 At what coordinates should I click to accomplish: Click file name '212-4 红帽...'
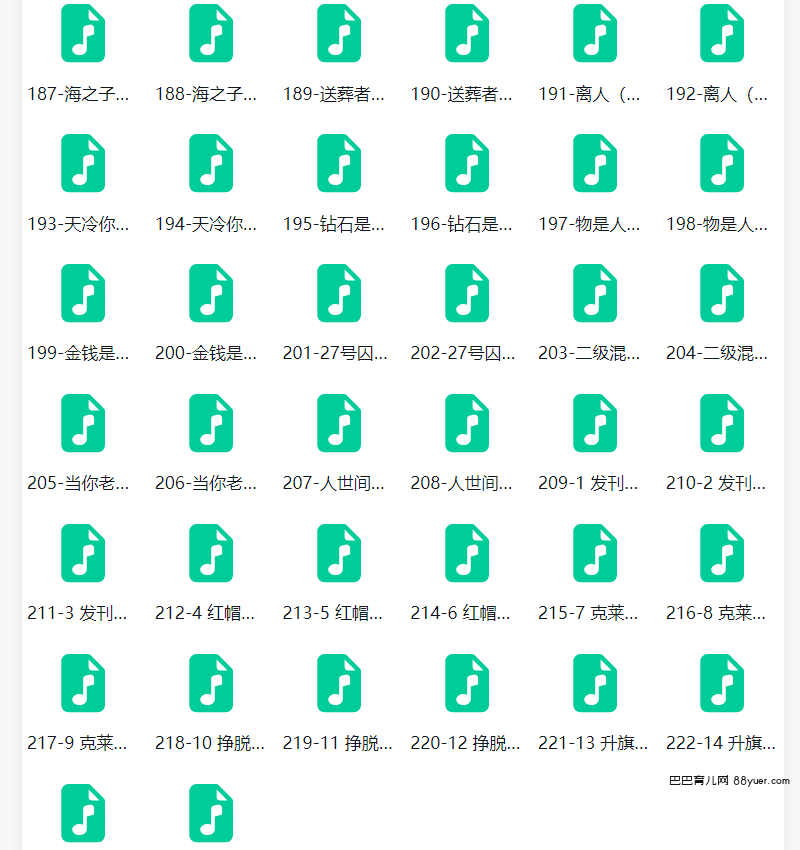click(x=205, y=613)
